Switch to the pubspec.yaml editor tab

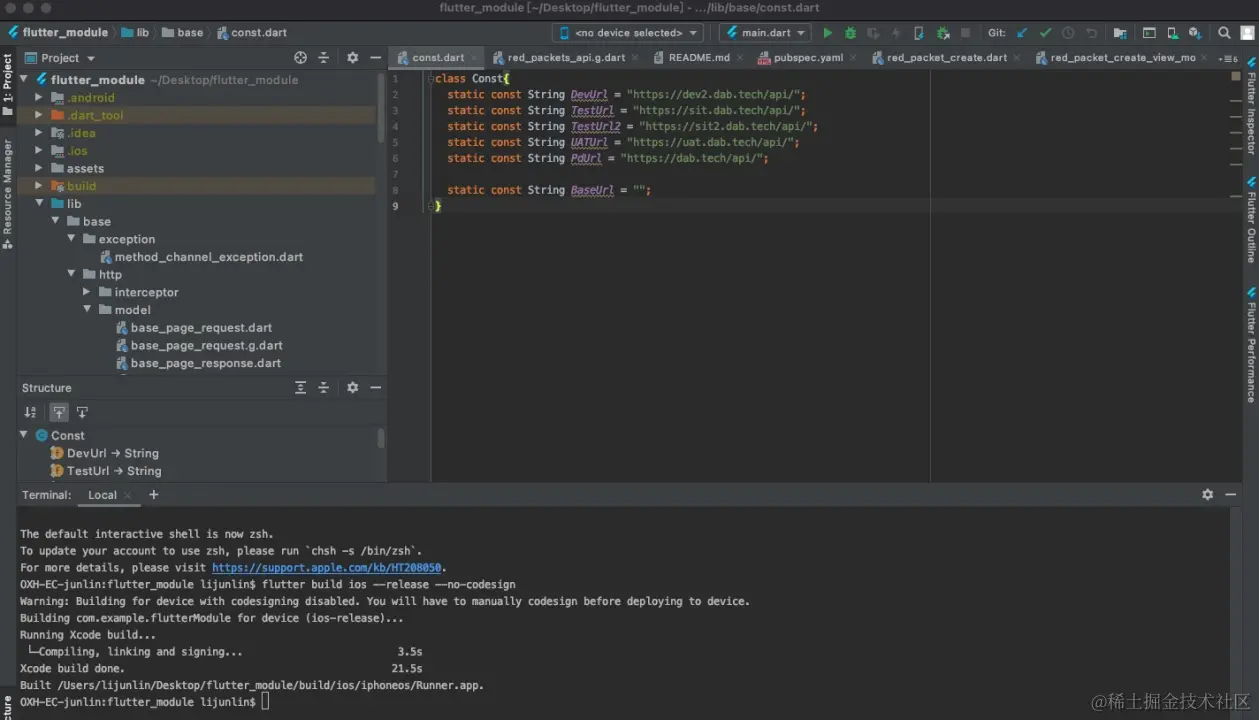point(807,58)
